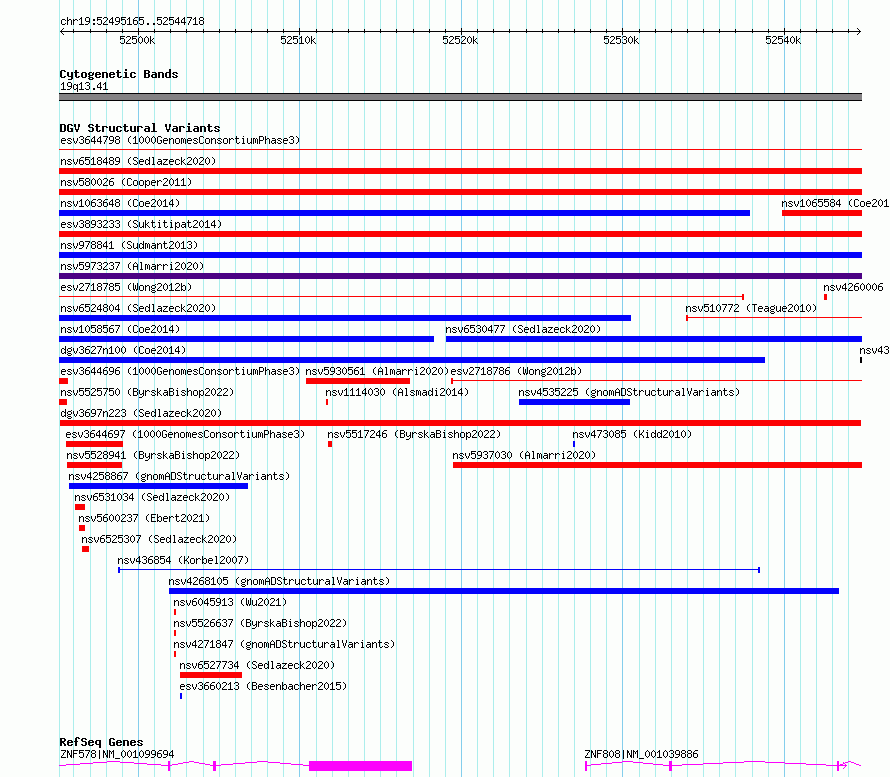The height and width of the screenshot is (777, 890).
Task: Open the ZNF578|NM_001099694 gene label
Action: (117, 754)
